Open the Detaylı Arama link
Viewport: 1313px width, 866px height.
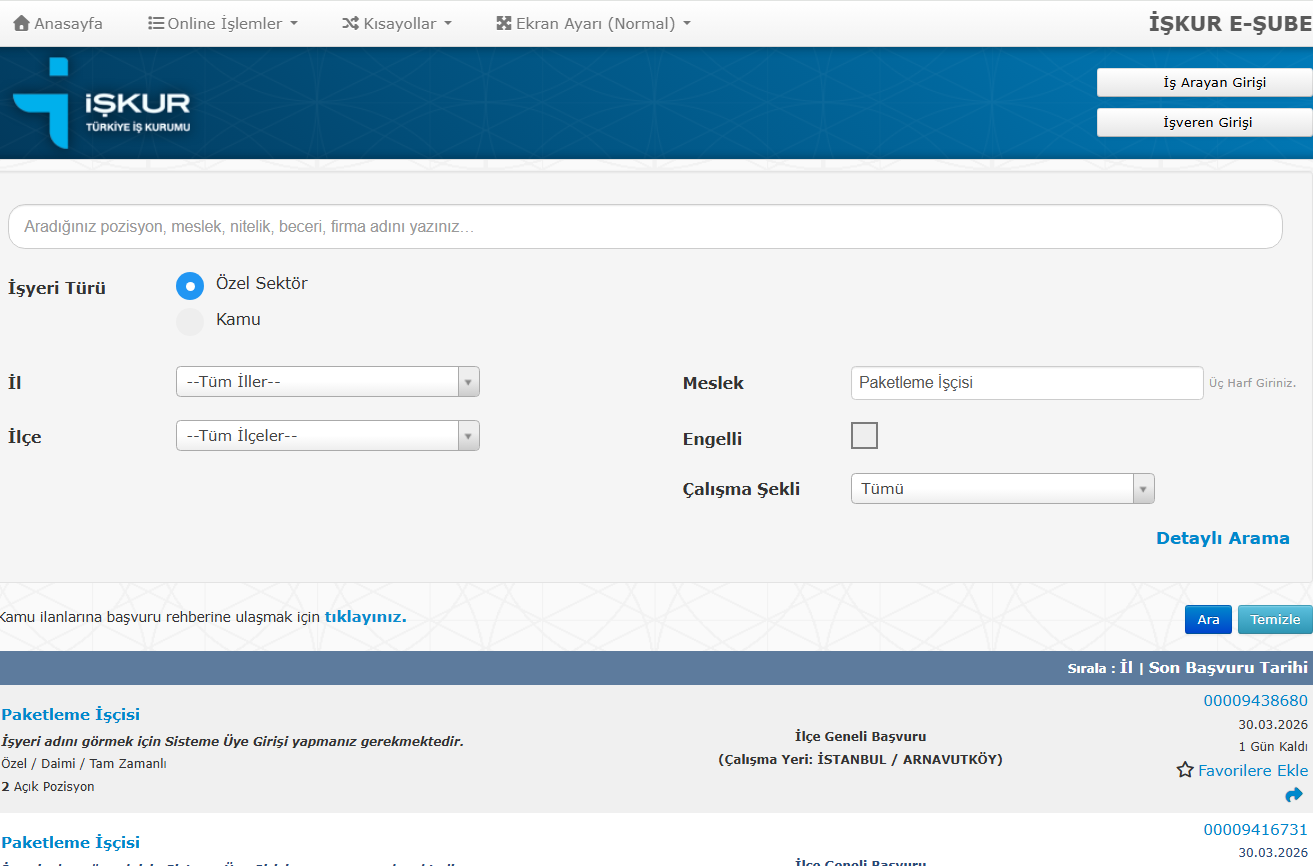pyautogui.click(x=1222, y=538)
